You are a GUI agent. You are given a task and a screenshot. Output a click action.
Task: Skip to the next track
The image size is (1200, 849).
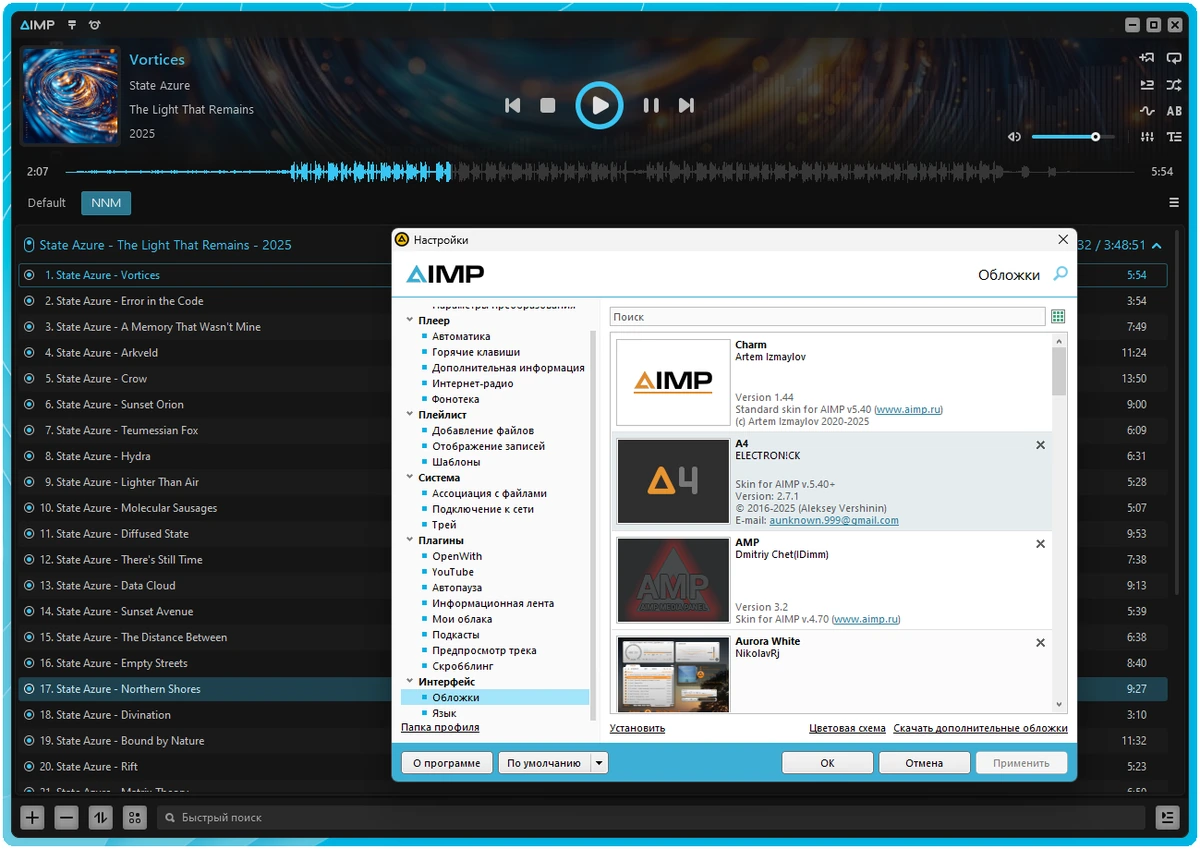[x=686, y=105]
